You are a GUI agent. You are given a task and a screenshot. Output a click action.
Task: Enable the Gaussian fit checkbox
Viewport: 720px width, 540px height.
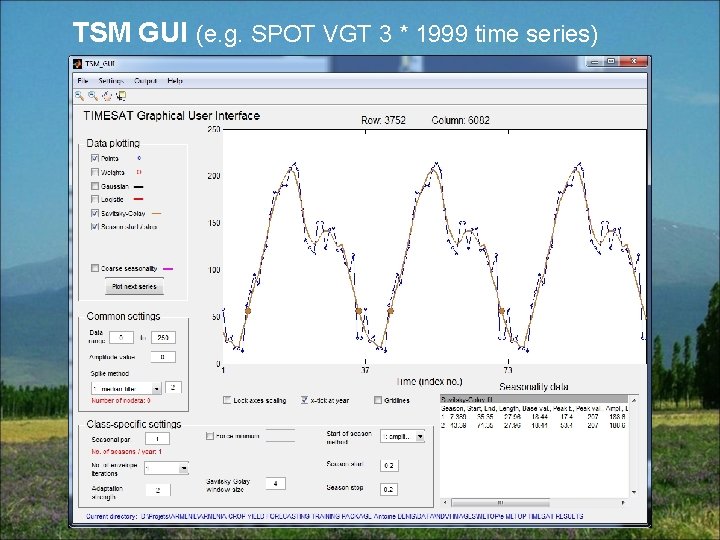pos(95,186)
